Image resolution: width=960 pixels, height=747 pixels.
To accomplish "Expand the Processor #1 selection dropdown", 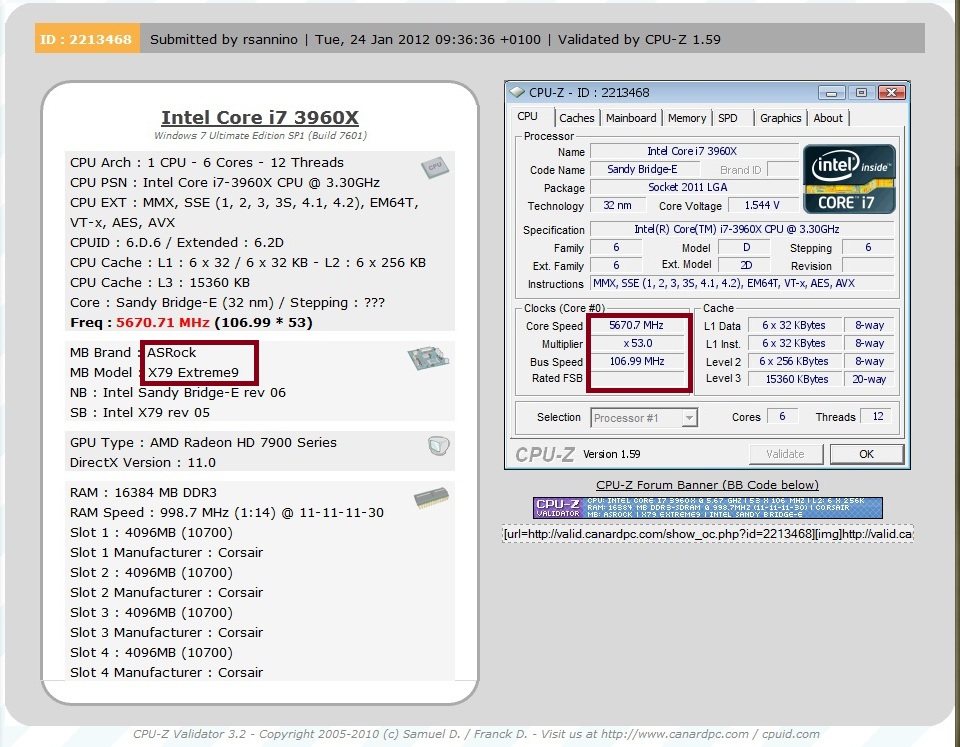I will (x=689, y=418).
